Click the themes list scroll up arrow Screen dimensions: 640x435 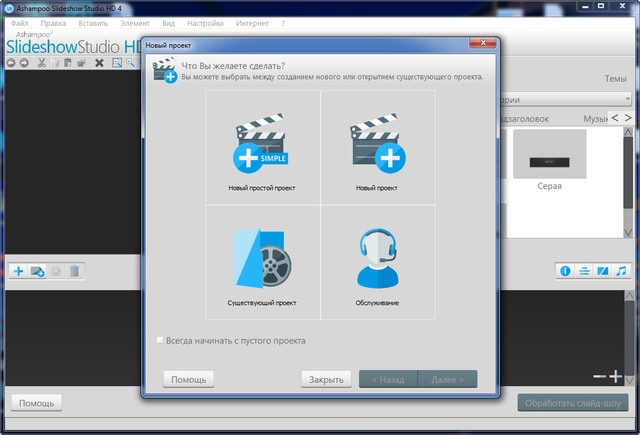click(x=628, y=132)
